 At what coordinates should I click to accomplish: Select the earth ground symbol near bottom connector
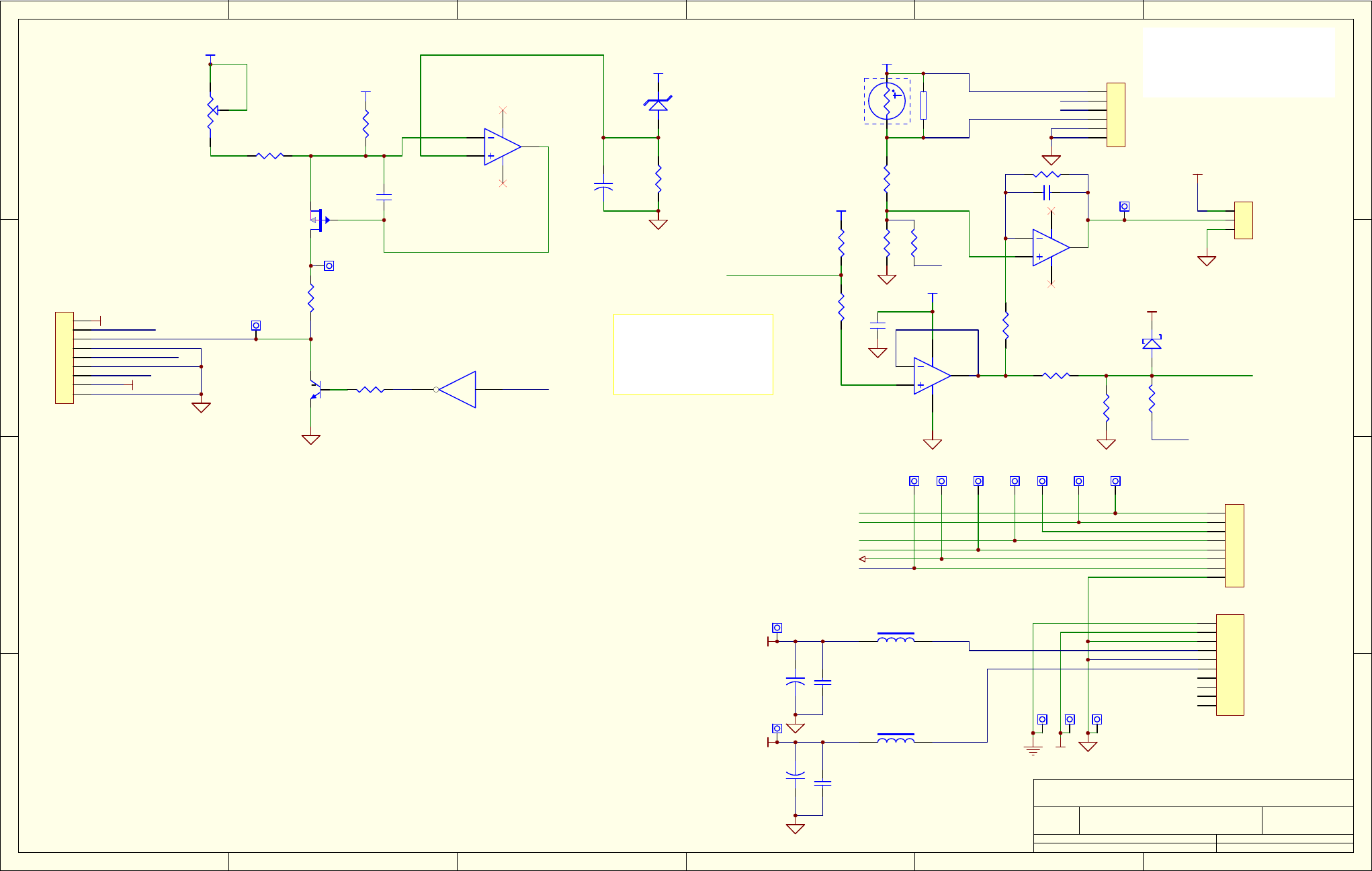point(1033,750)
